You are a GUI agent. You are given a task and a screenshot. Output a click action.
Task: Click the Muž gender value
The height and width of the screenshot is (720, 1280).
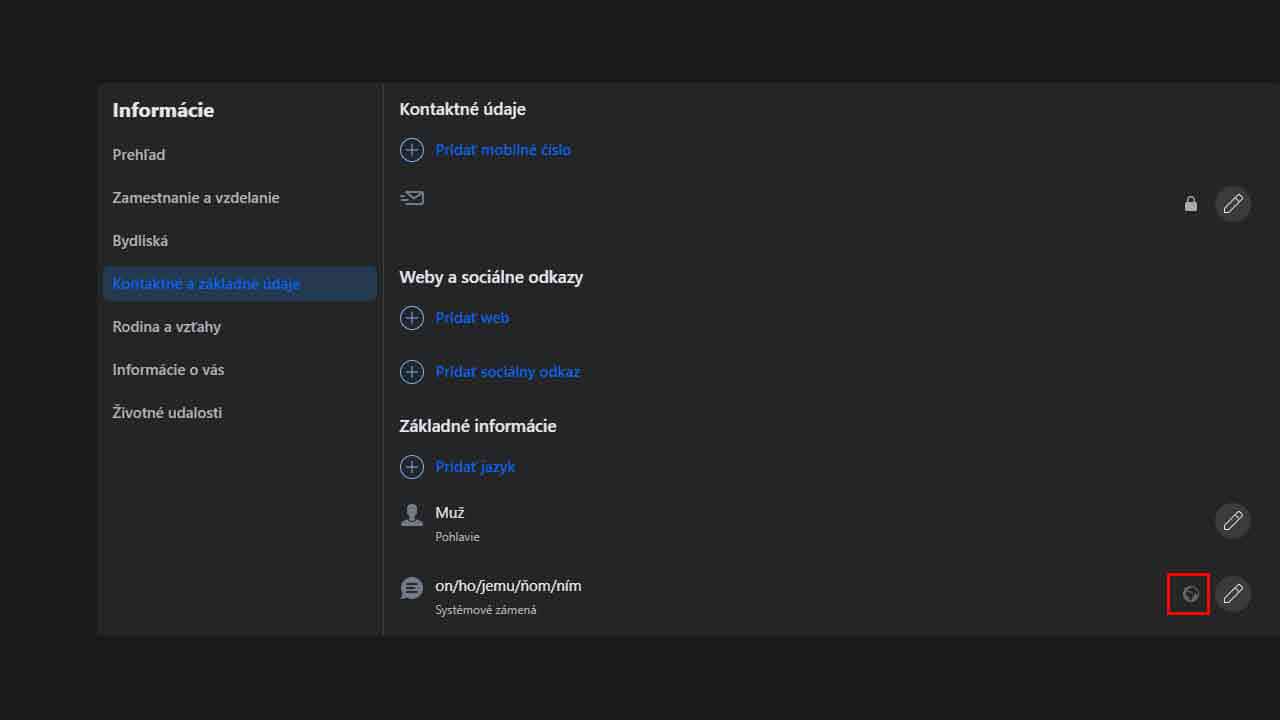450,513
